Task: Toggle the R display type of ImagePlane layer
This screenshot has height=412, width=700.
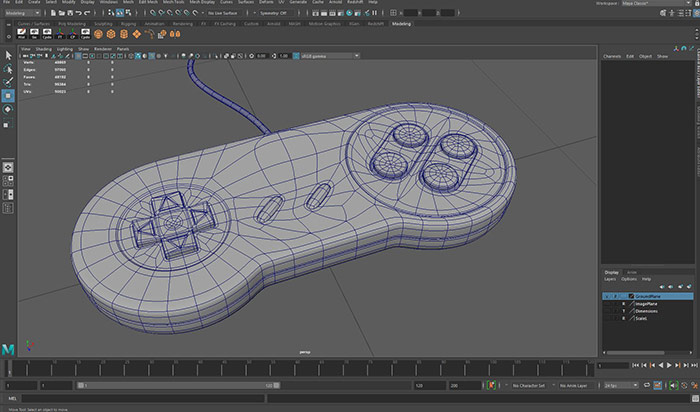Action: 624,304
